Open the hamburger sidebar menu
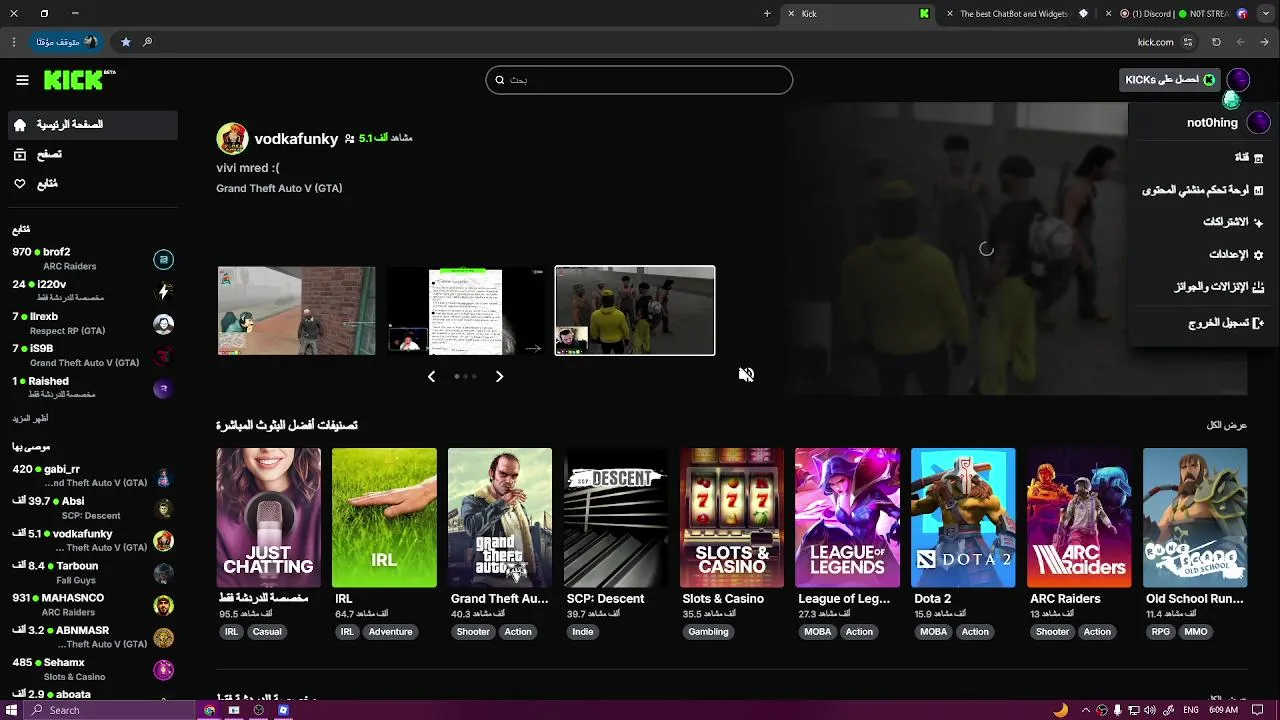Viewport: 1280px width, 720px height. tap(22, 80)
